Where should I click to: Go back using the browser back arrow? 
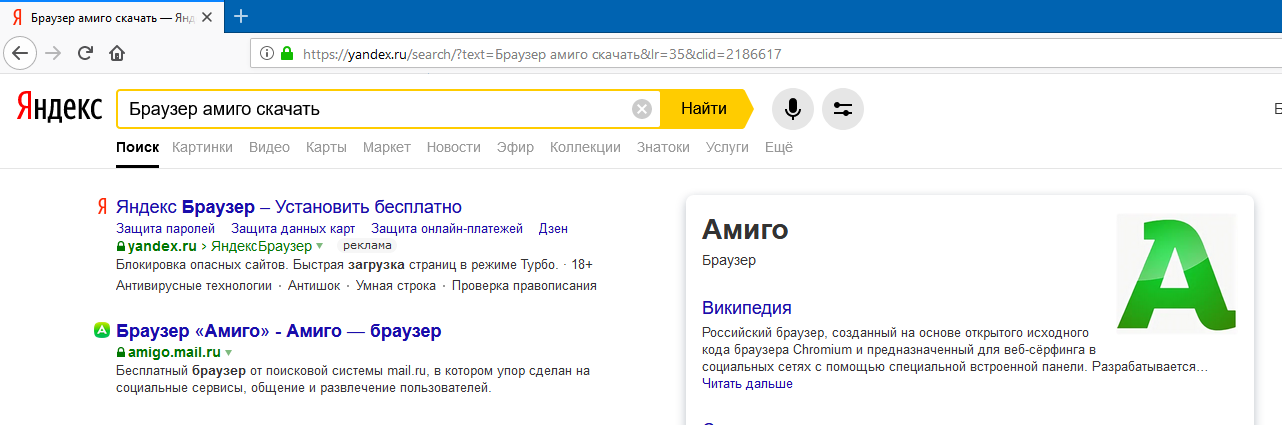click(x=20, y=53)
